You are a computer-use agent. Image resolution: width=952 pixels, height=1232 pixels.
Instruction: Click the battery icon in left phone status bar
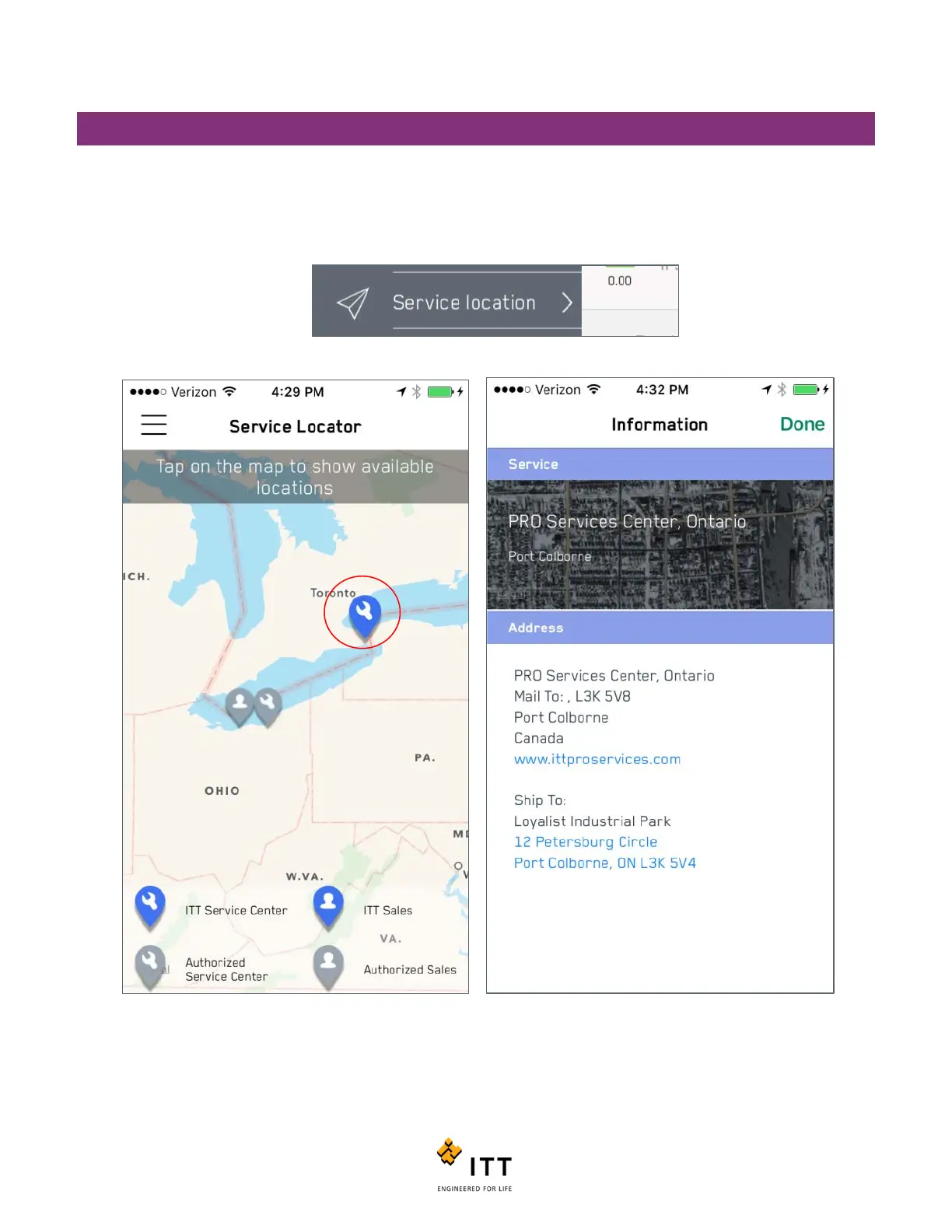pos(441,392)
